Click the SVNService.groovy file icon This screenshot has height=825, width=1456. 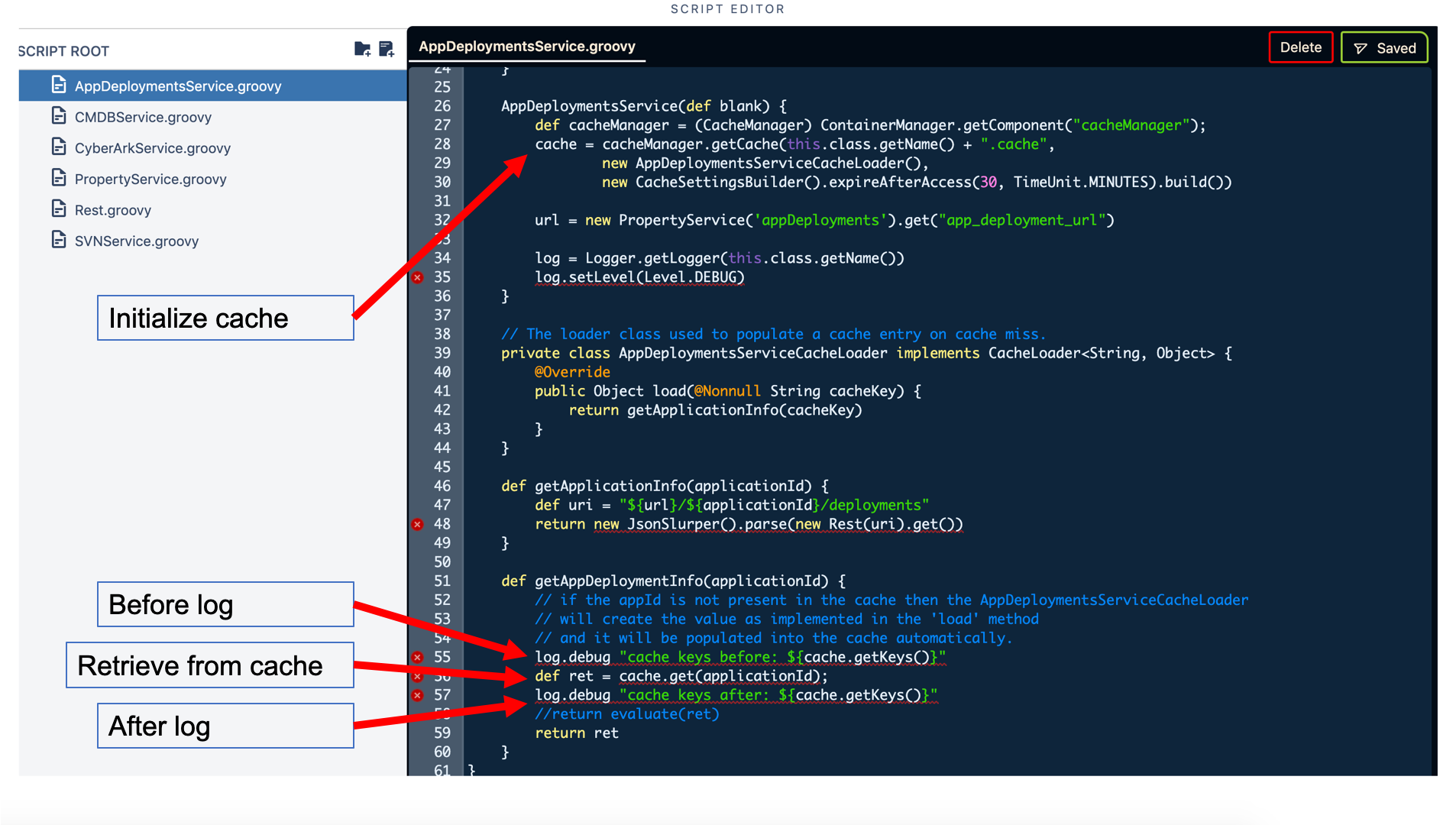coord(59,240)
